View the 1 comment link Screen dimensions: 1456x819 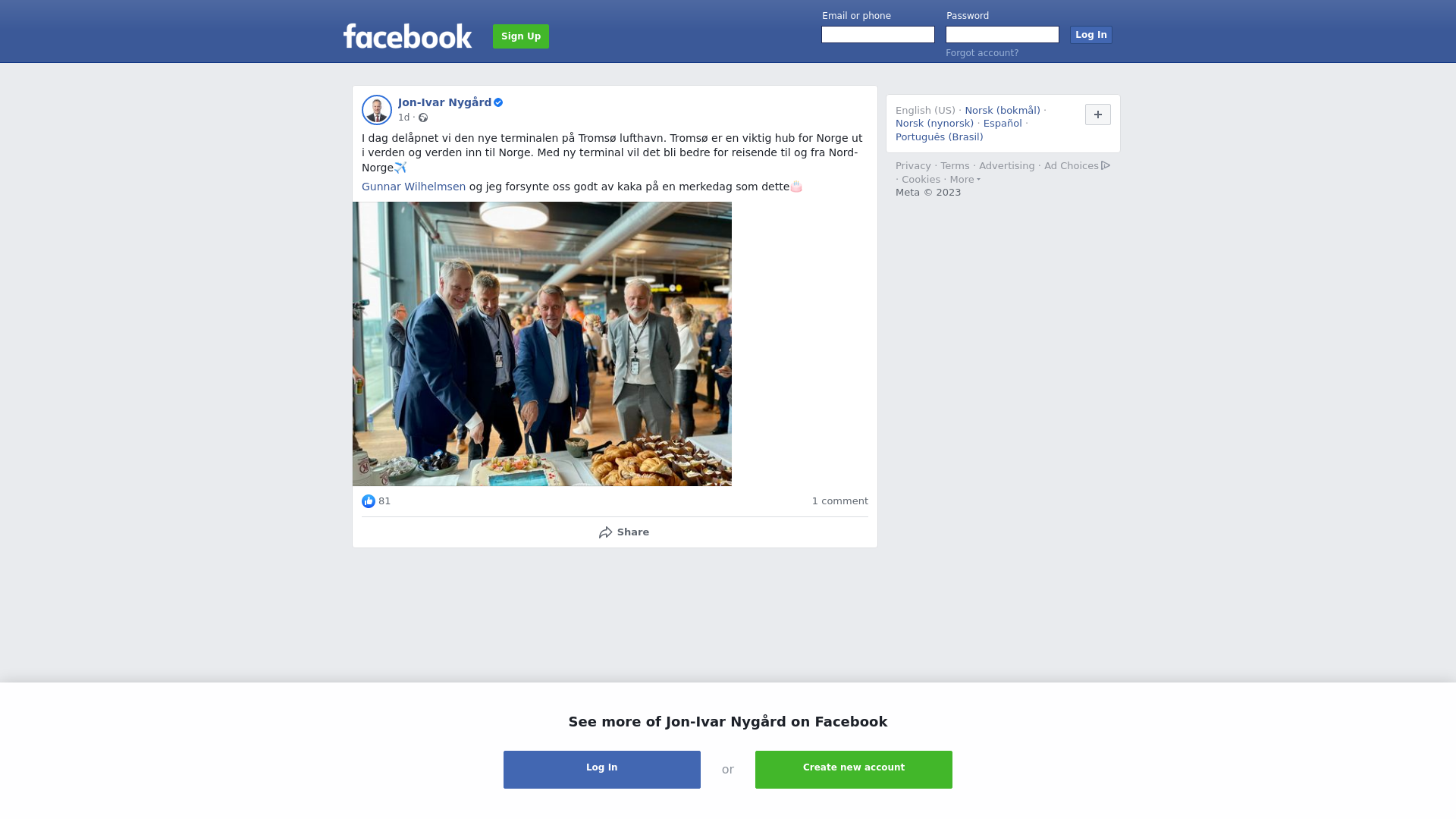tap(840, 501)
